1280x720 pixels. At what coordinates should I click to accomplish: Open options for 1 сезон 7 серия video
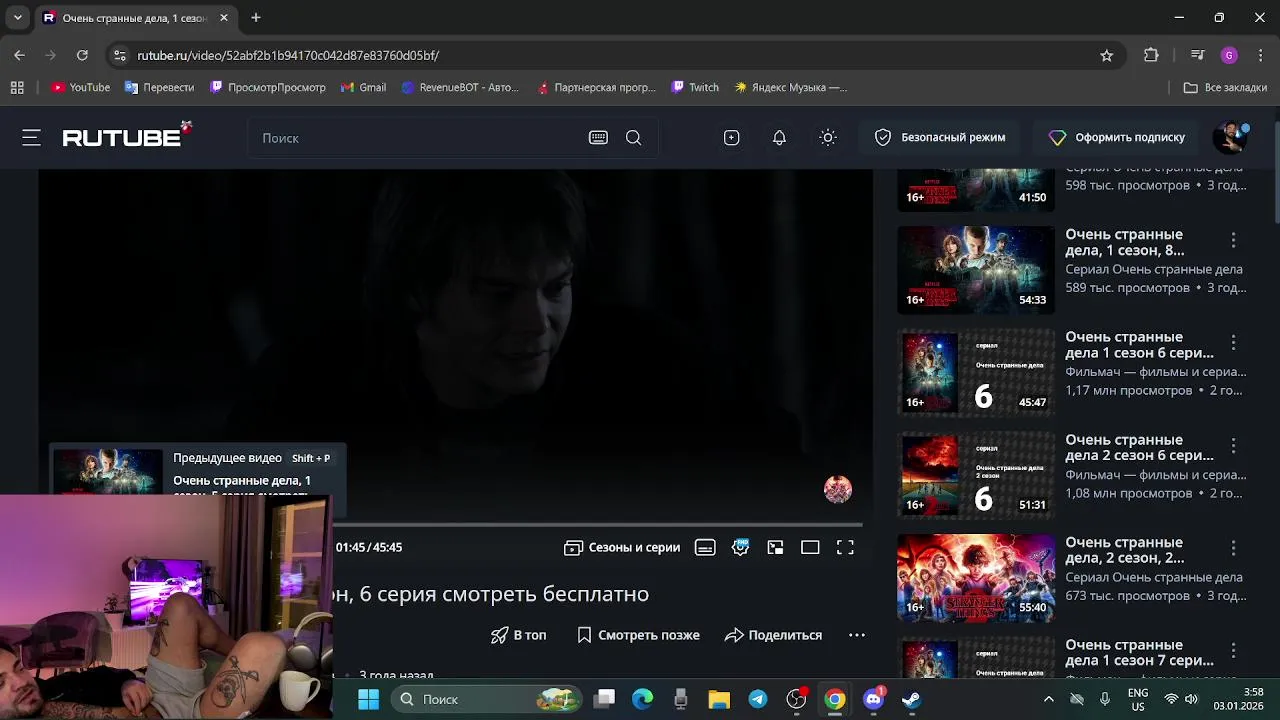tap(1233, 651)
